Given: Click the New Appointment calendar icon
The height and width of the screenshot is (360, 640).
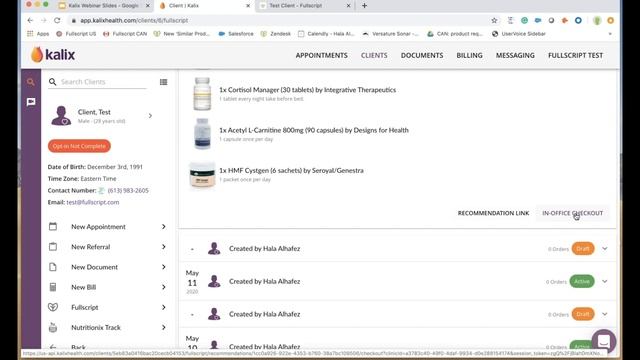Looking at the screenshot, I should coord(53,227).
